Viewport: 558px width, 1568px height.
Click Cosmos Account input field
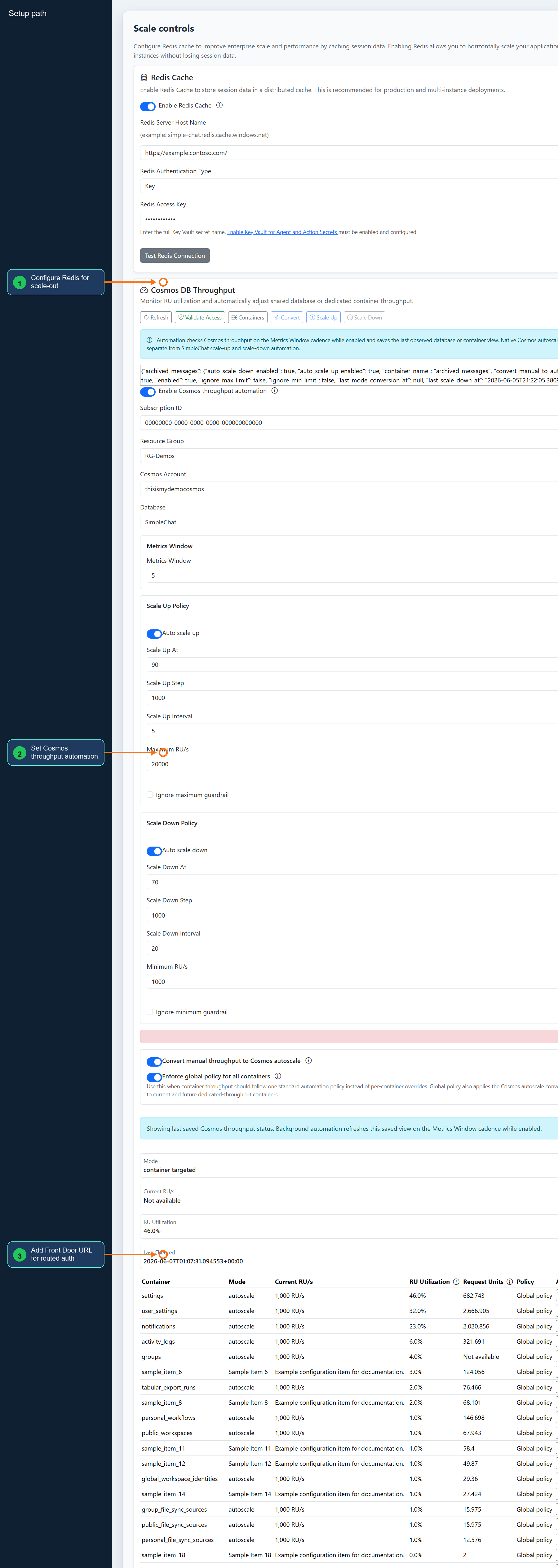349,489
